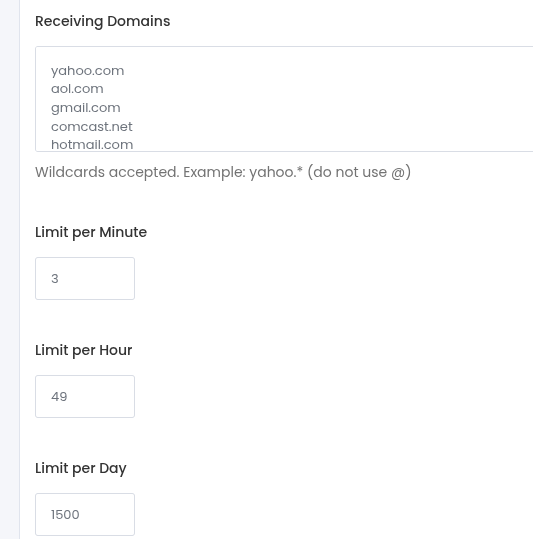The width and height of the screenshot is (533, 539).
Task: Click the hotmail.com entry at list bottom
Action: [92, 145]
